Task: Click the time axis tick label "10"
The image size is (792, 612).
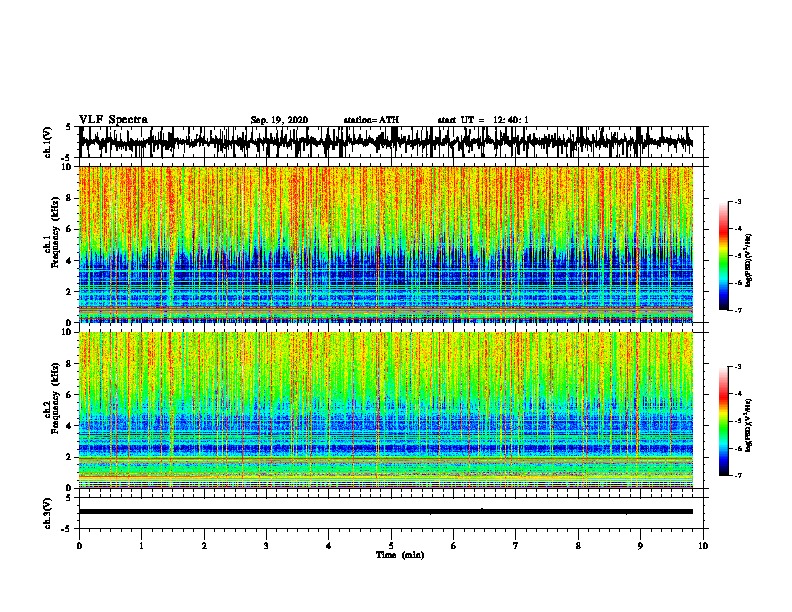Action: pos(703,546)
